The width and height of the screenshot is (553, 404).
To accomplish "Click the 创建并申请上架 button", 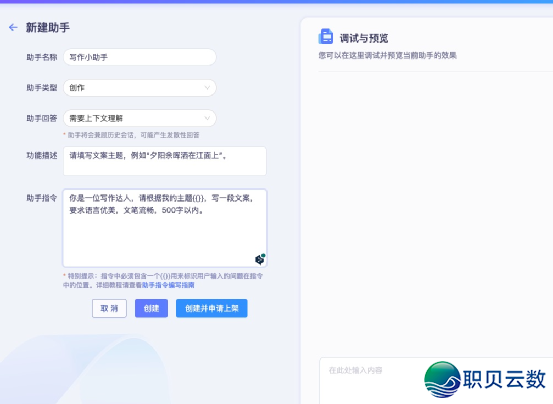I will tap(212, 308).
